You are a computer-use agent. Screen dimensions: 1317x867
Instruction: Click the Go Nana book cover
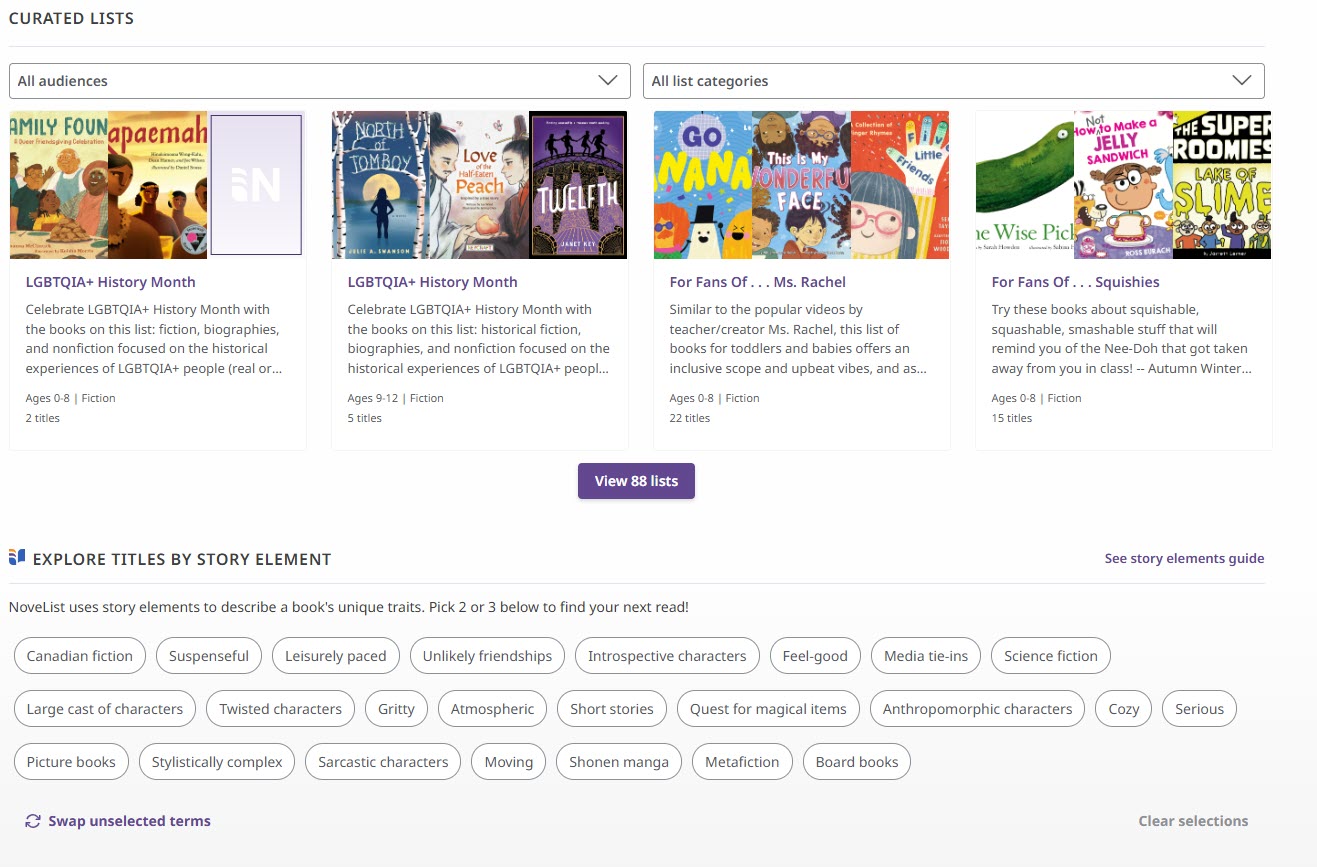coord(702,185)
